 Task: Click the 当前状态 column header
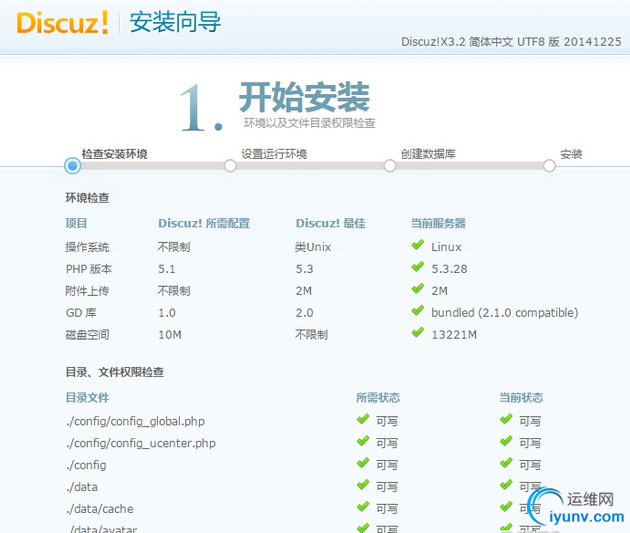pos(521,398)
